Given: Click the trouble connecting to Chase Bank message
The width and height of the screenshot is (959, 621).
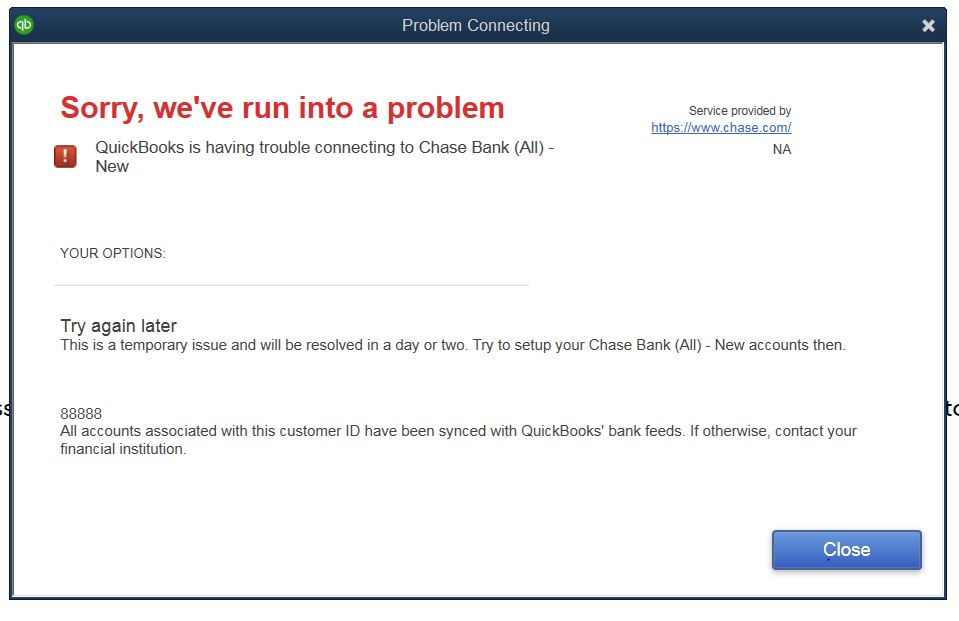Looking at the screenshot, I should [x=322, y=147].
